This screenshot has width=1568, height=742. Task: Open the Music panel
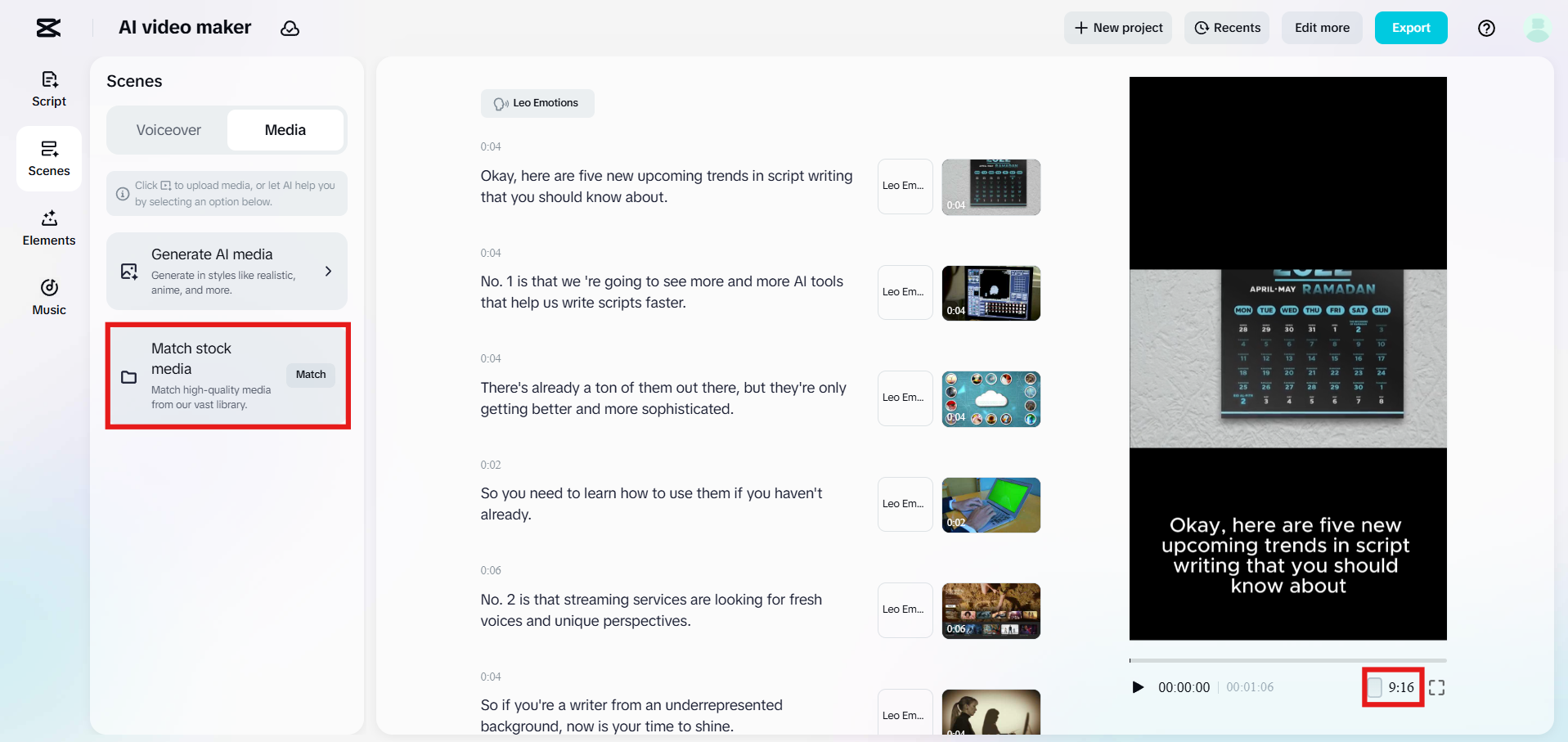coord(49,298)
